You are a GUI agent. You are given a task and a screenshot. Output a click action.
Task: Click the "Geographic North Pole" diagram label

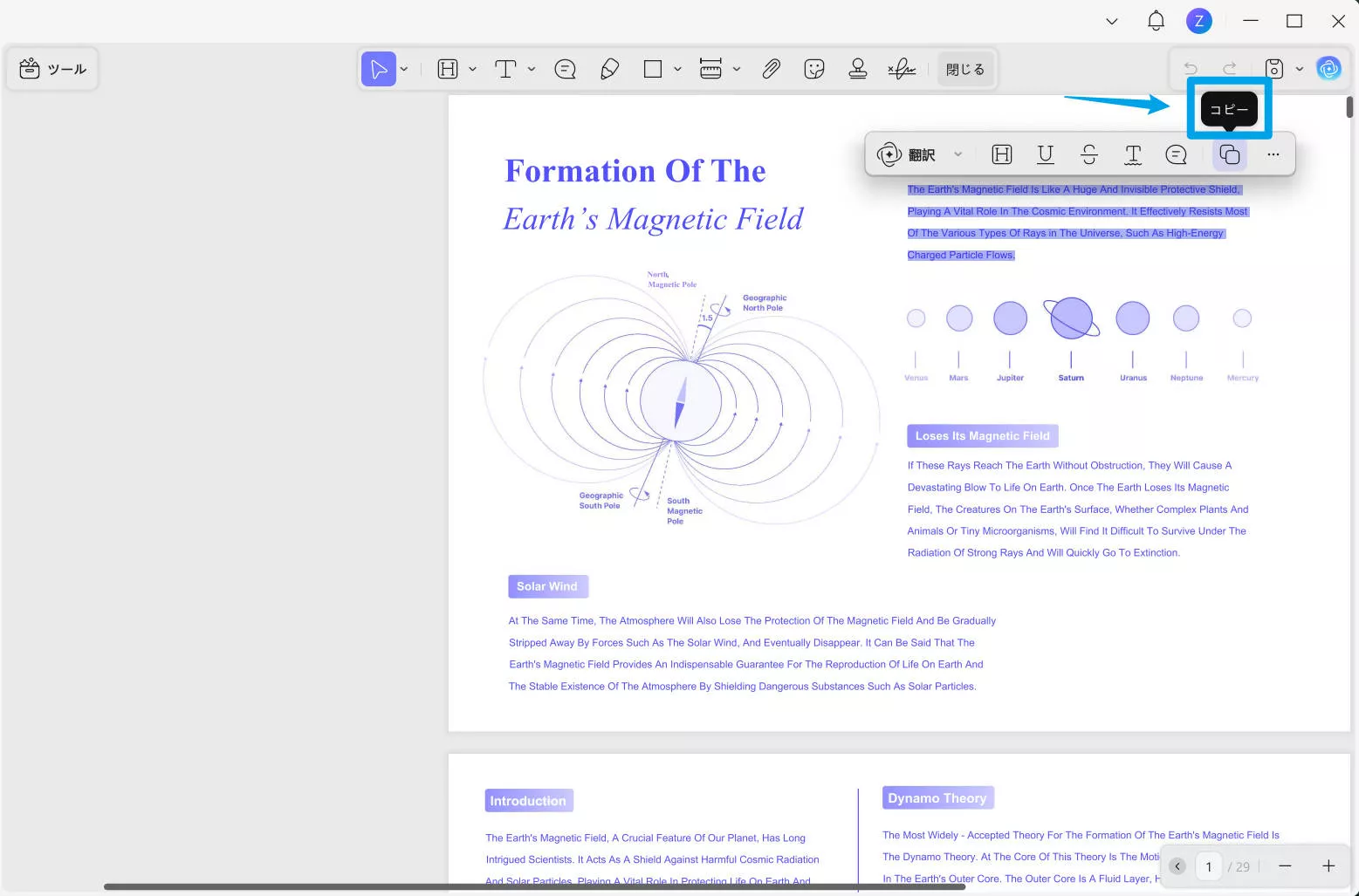(765, 303)
